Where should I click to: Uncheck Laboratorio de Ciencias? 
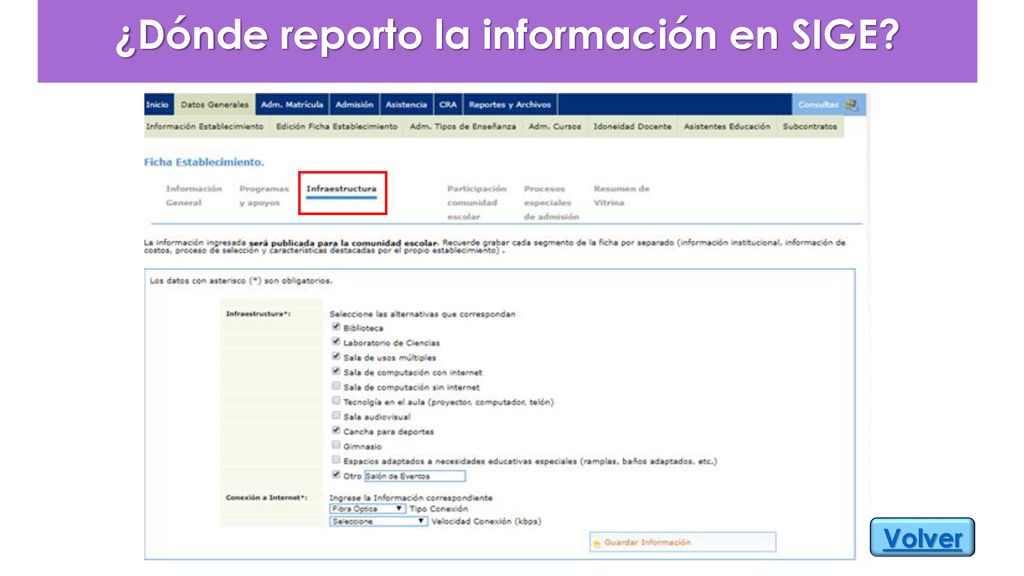(336, 342)
